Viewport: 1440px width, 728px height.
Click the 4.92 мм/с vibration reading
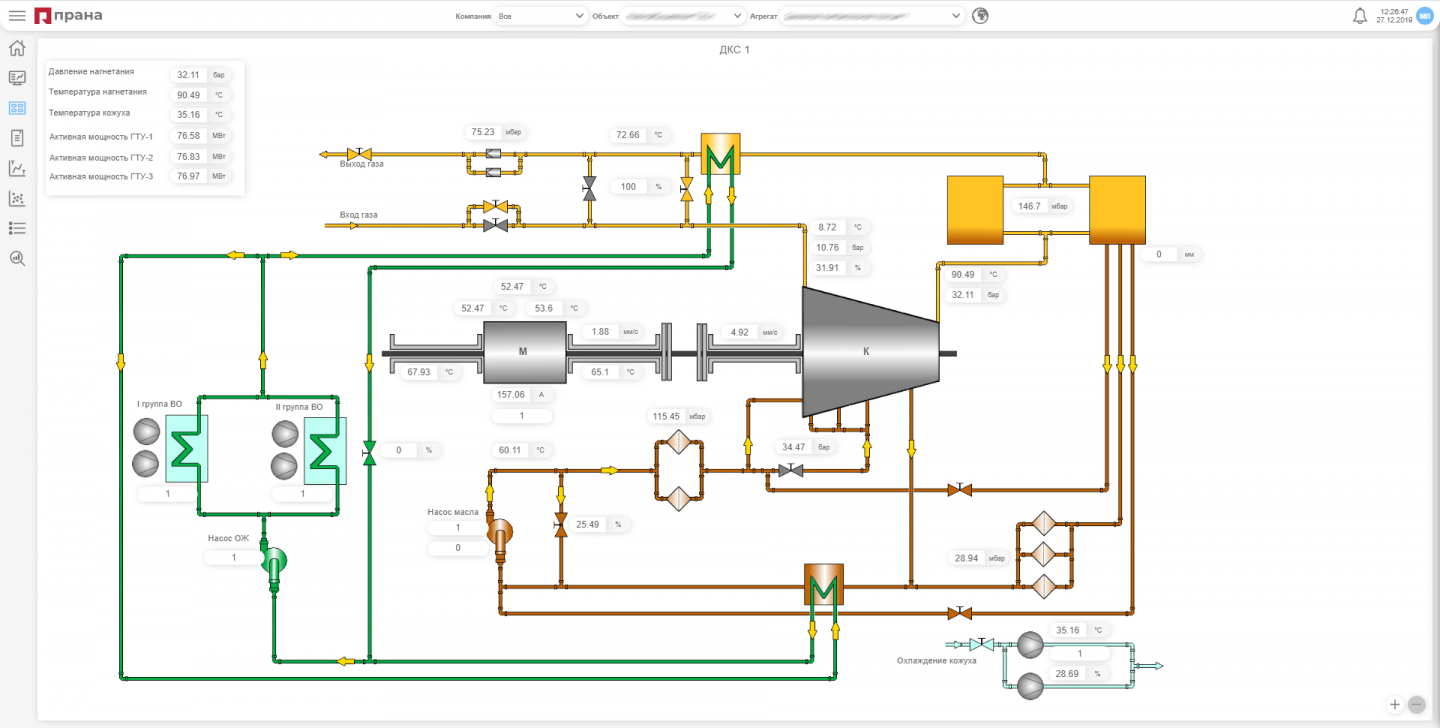(752, 332)
